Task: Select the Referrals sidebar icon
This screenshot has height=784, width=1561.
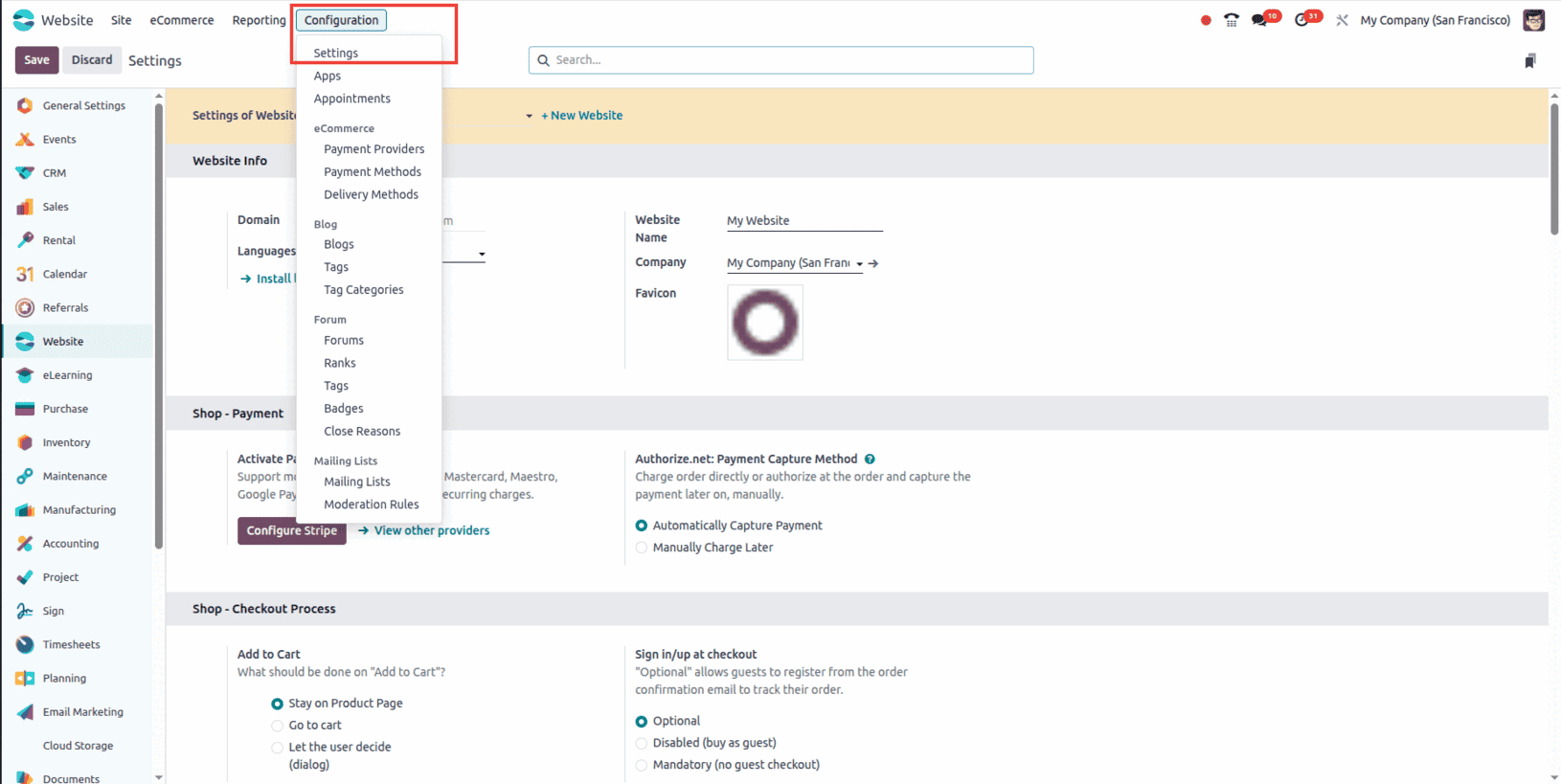Action: pyautogui.click(x=25, y=307)
